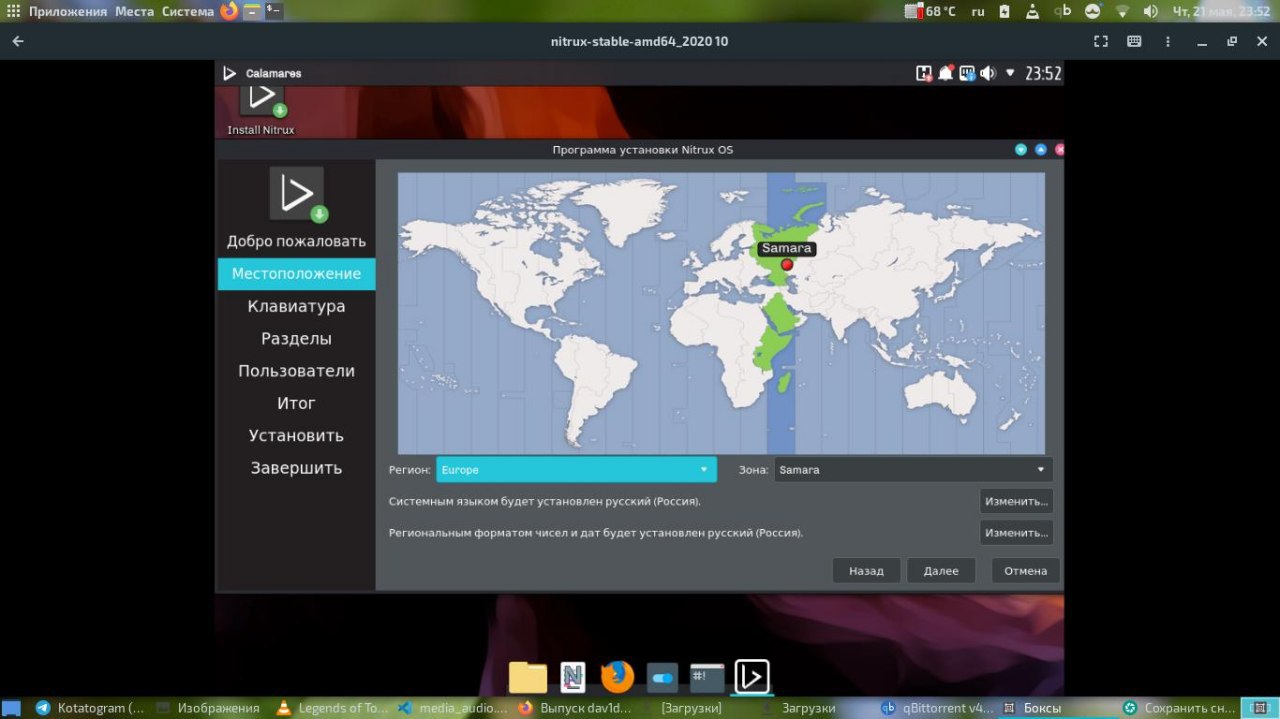Image resolution: width=1280 pixels, height=719 pixels.
Task: Click Изменить for system language
Action: (1016, 501)
